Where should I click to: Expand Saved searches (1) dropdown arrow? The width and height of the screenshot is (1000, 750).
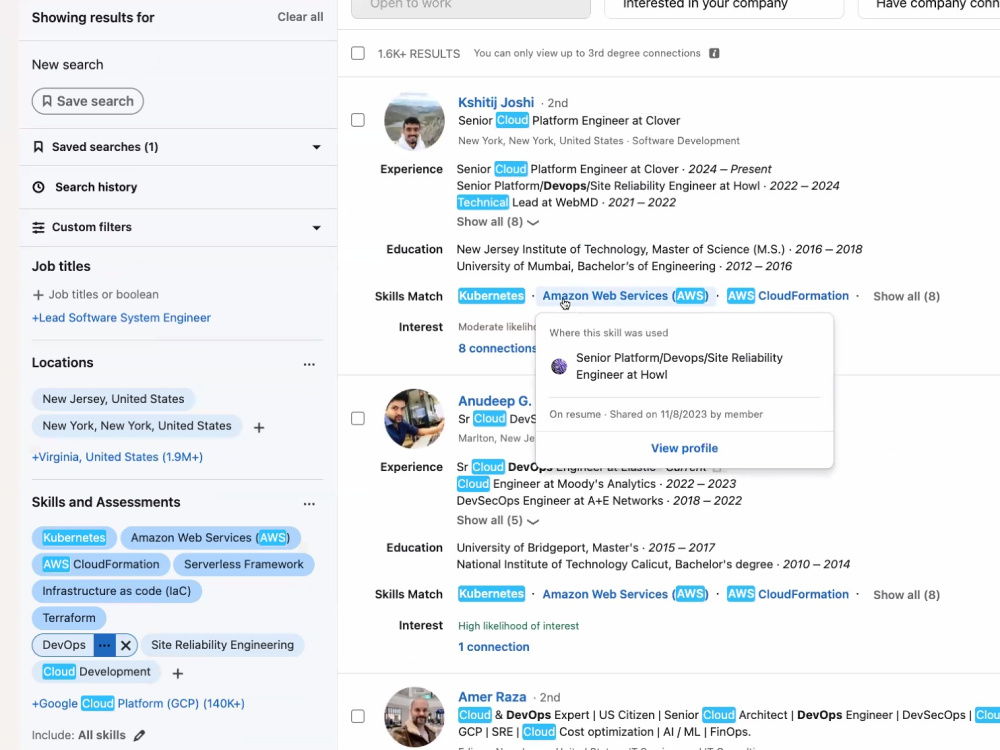316,147
